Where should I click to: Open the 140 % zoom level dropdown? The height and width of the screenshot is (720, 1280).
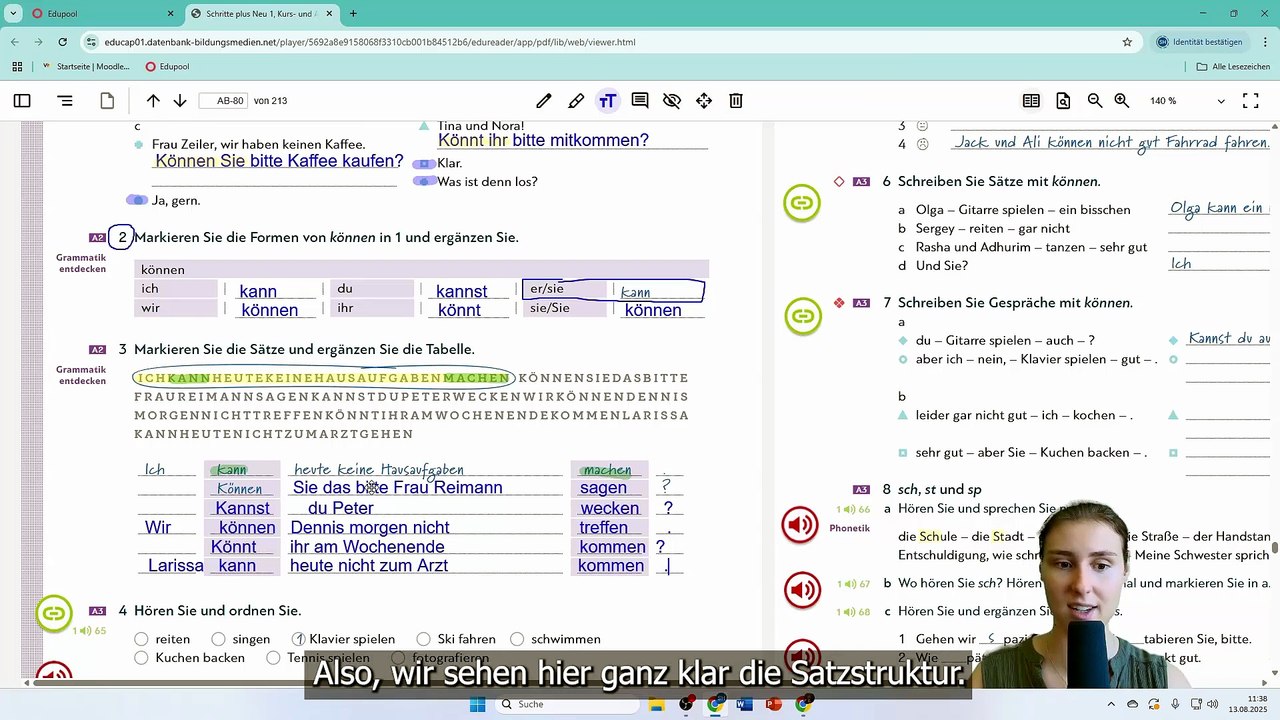click(x=1187, y=101)
